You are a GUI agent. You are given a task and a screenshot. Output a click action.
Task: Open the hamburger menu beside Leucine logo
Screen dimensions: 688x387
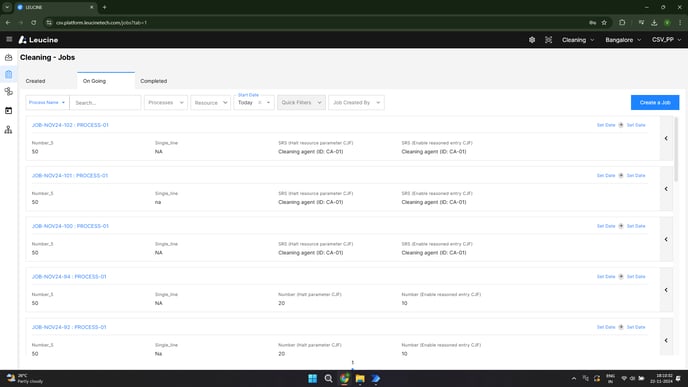9,39
